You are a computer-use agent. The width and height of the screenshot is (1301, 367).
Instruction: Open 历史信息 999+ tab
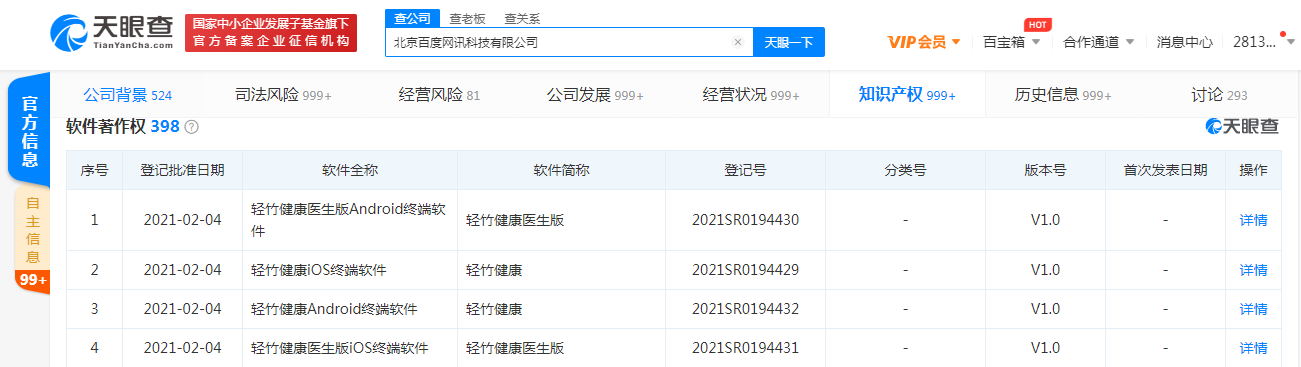tap(1063, 95)
